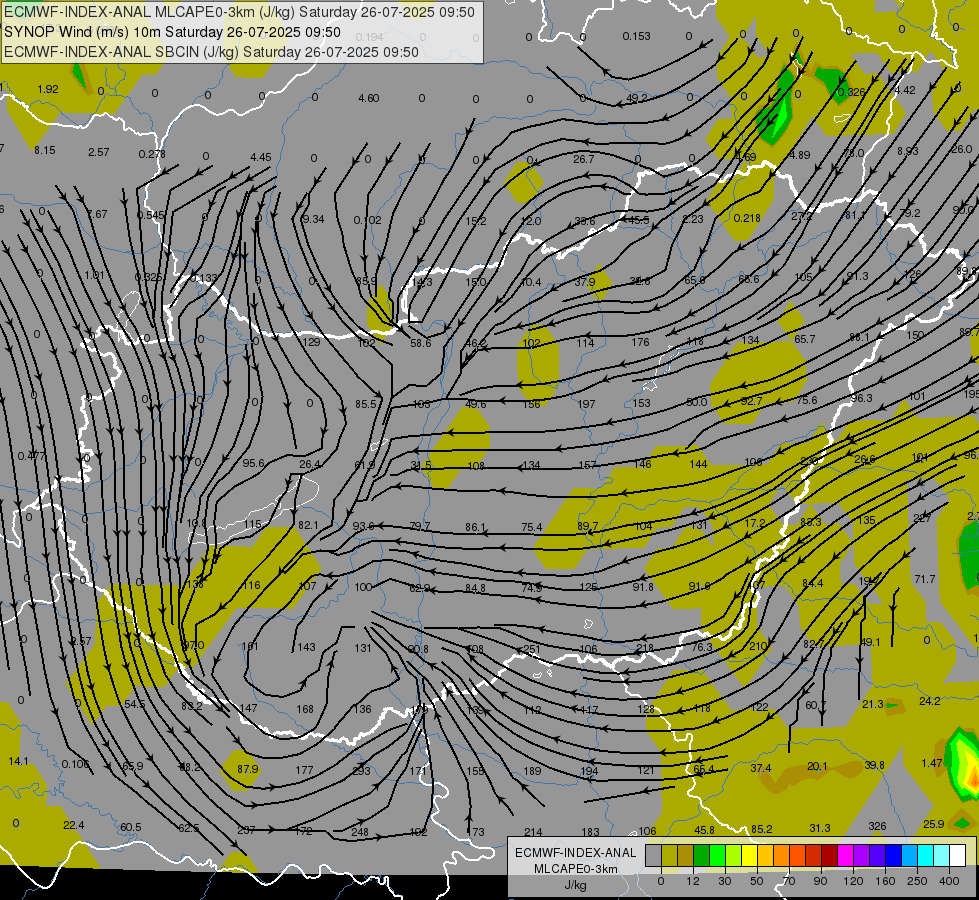Click the legend tick label 400
This screenshot has height=900, width=979.
tap(949, 881)
